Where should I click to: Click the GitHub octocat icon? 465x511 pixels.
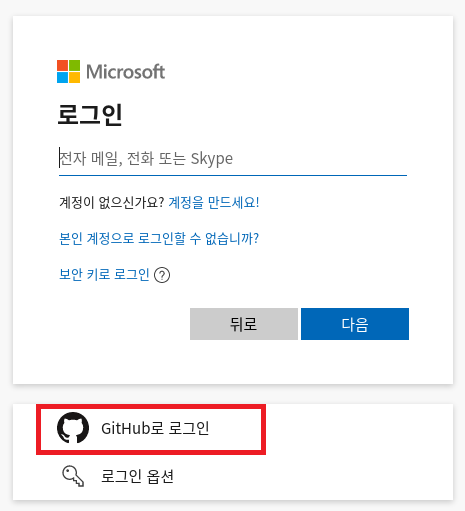73,428
